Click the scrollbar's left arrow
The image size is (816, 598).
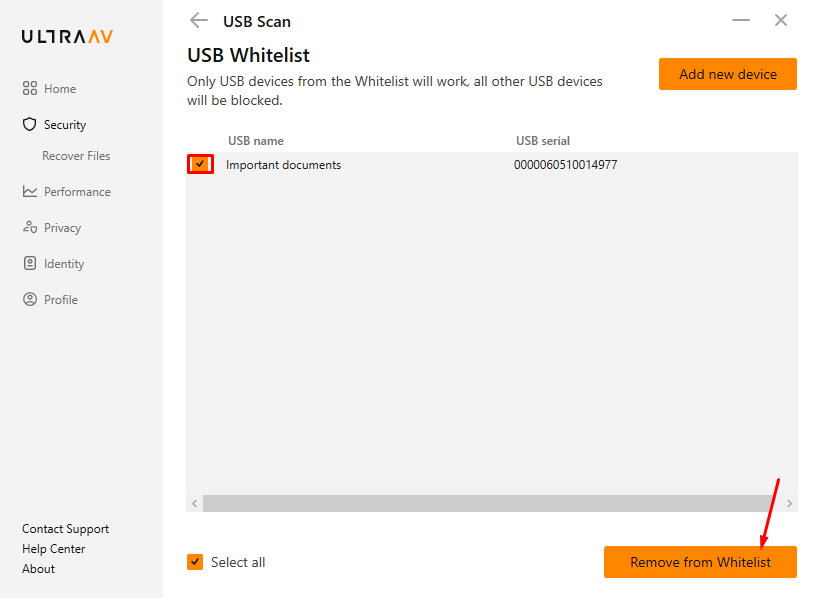point(195,503)
